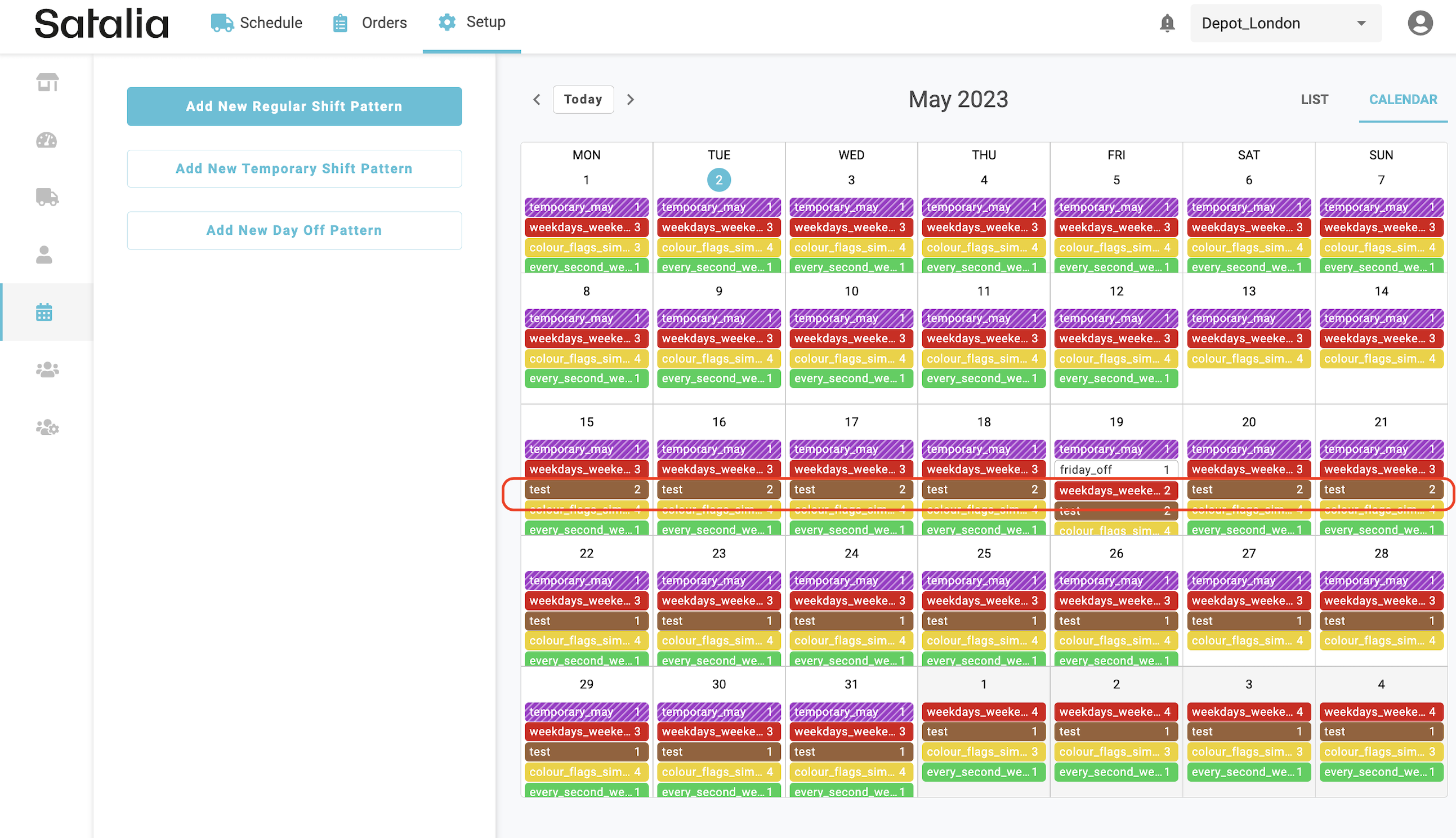The height and width of the screenshot is (838, 1456).
Task: Expand the Depot_London dropdown
Action: [1285, 24]
